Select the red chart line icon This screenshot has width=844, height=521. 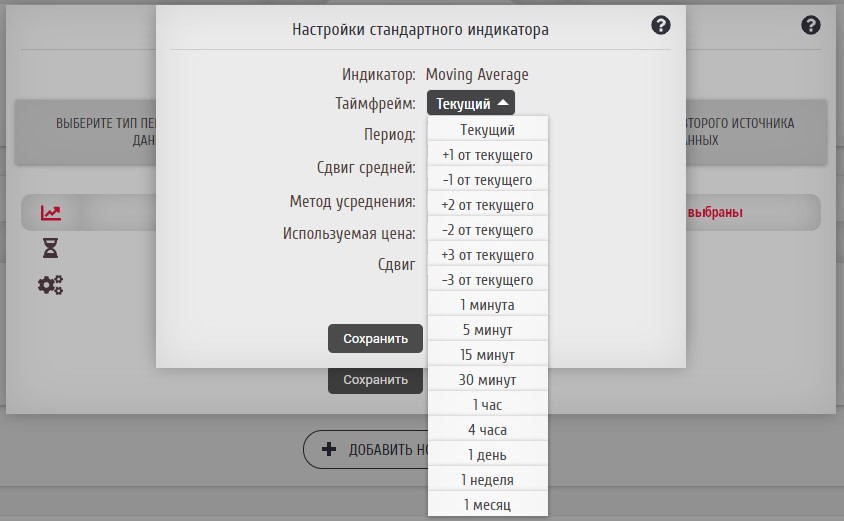coord(50,212)
